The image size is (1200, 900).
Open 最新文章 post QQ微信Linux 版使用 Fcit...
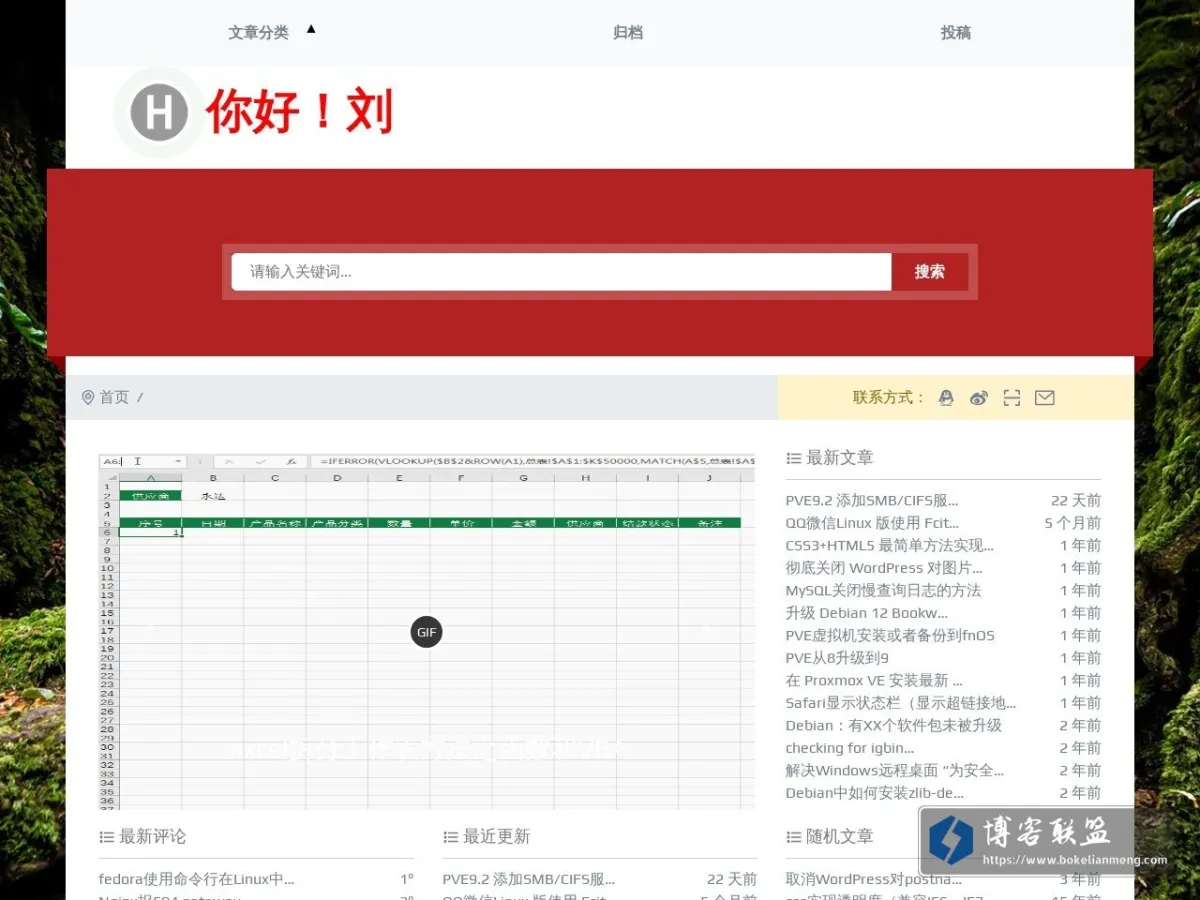(872, 523)
